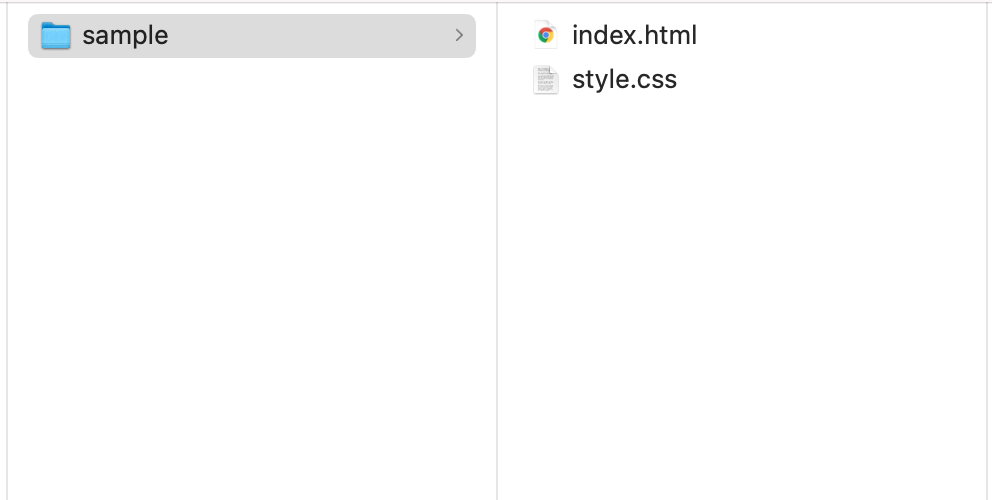
Task: Click the text document icon beside style.css
Action: [x=545, y=80]
